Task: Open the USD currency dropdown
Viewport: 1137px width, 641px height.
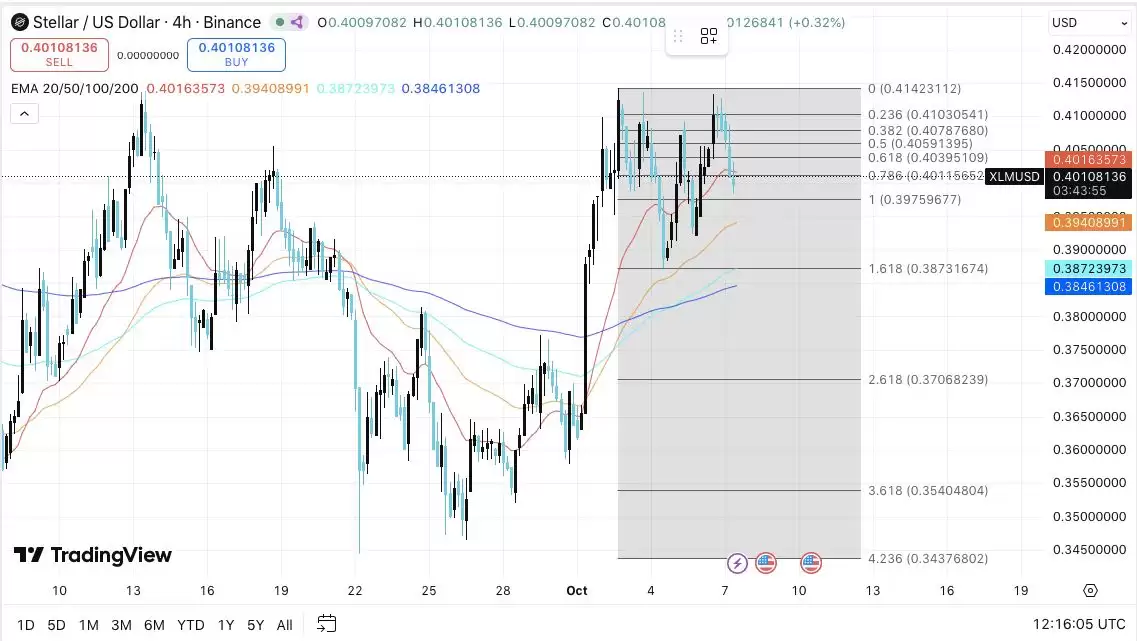Action: [1090, 22]
